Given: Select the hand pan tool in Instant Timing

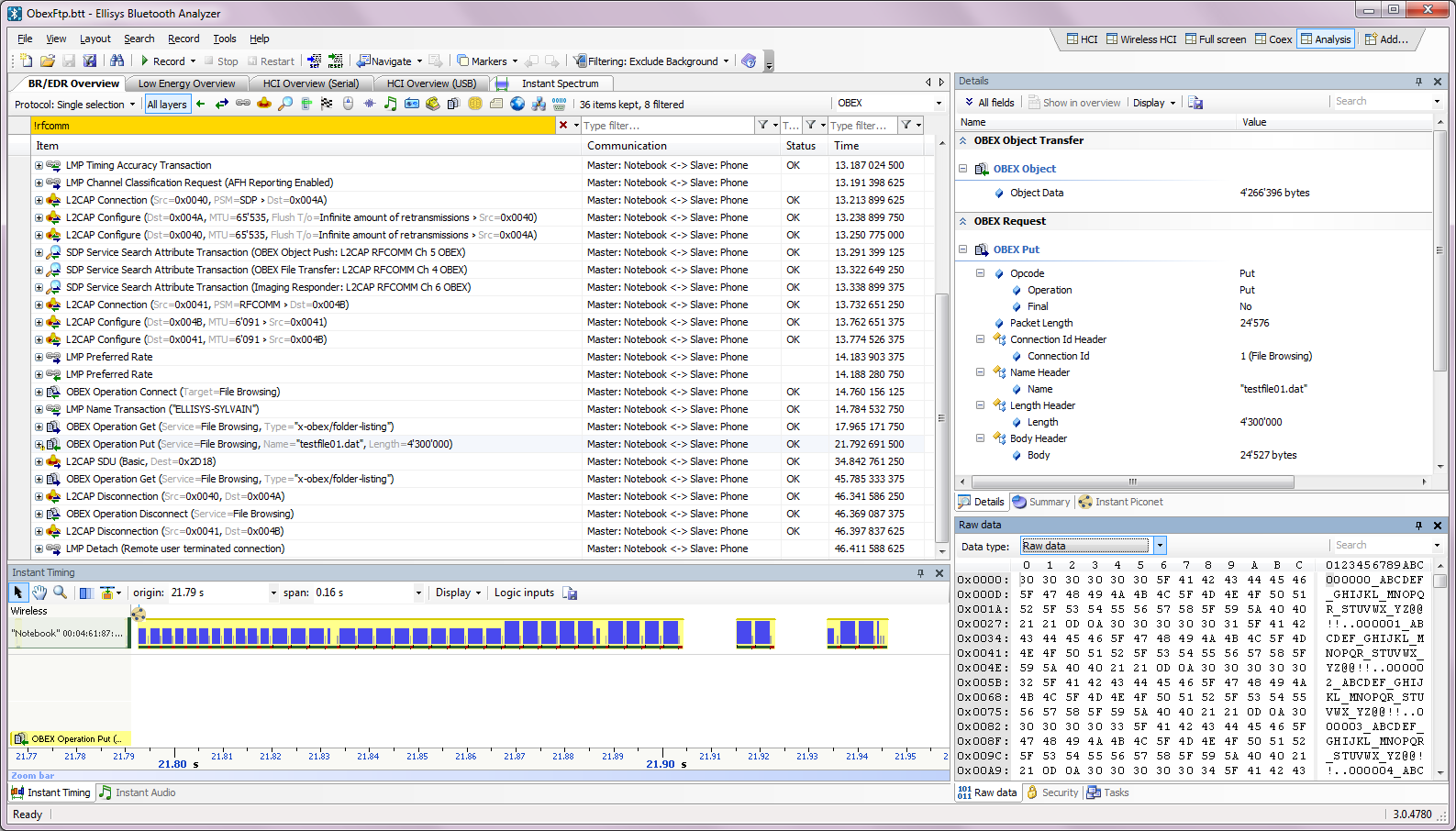Looking at the screenshot, I should tap(39, 593).
